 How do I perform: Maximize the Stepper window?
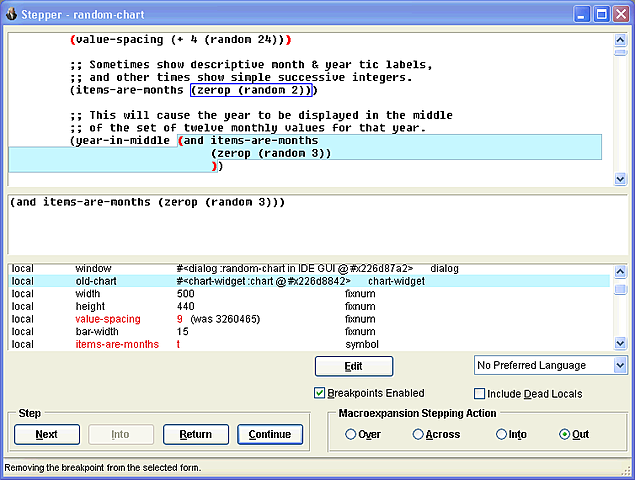tap(601, 15)
